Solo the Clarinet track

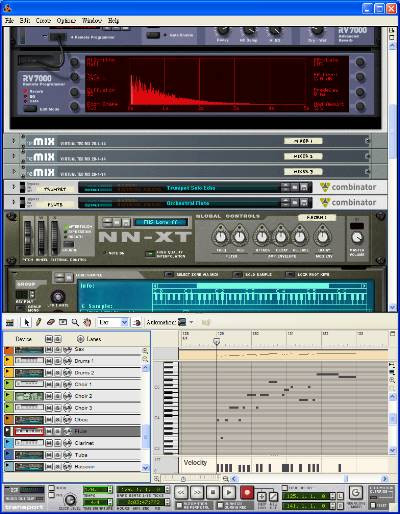pyautogui.click(x=57, y=443)
